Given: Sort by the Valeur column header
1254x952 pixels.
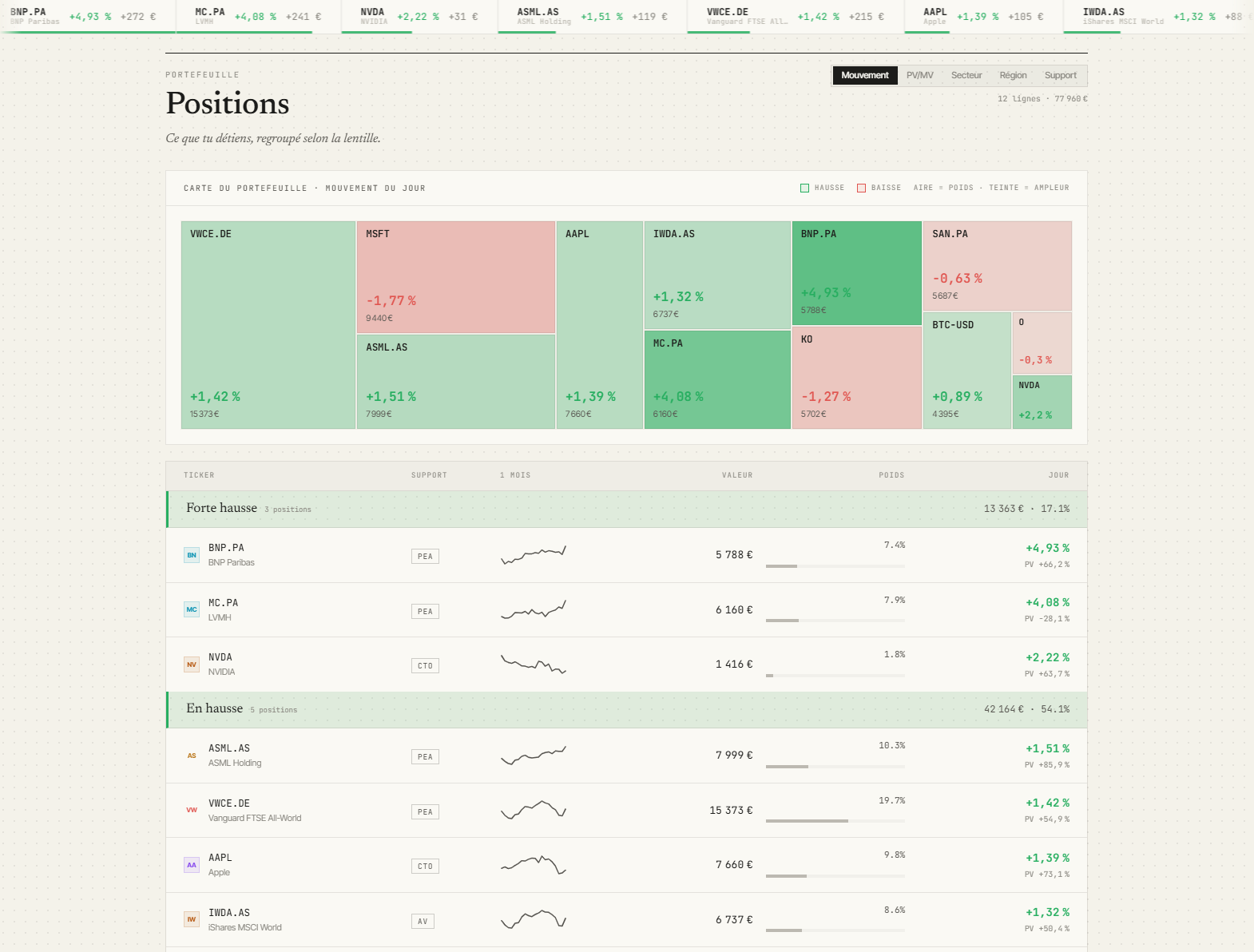Looking at the screenshot, I should (737, 475).
